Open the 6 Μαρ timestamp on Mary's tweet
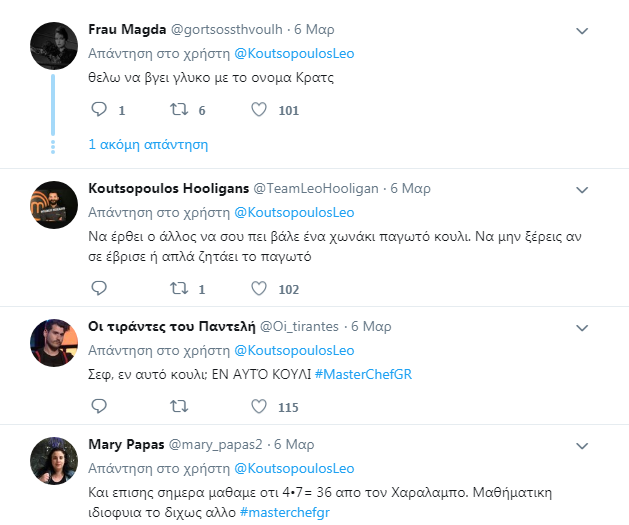 click(294, 444)
